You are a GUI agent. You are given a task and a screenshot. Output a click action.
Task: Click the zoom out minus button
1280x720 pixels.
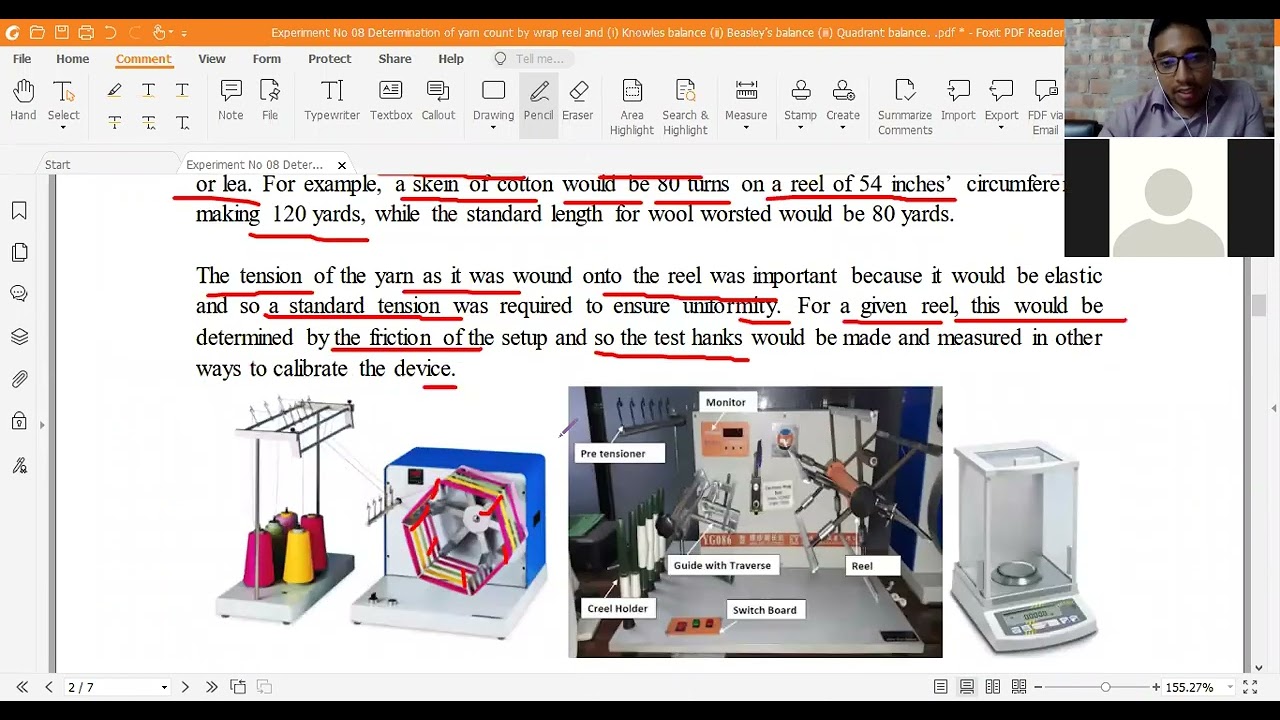tap(1038, 687)
